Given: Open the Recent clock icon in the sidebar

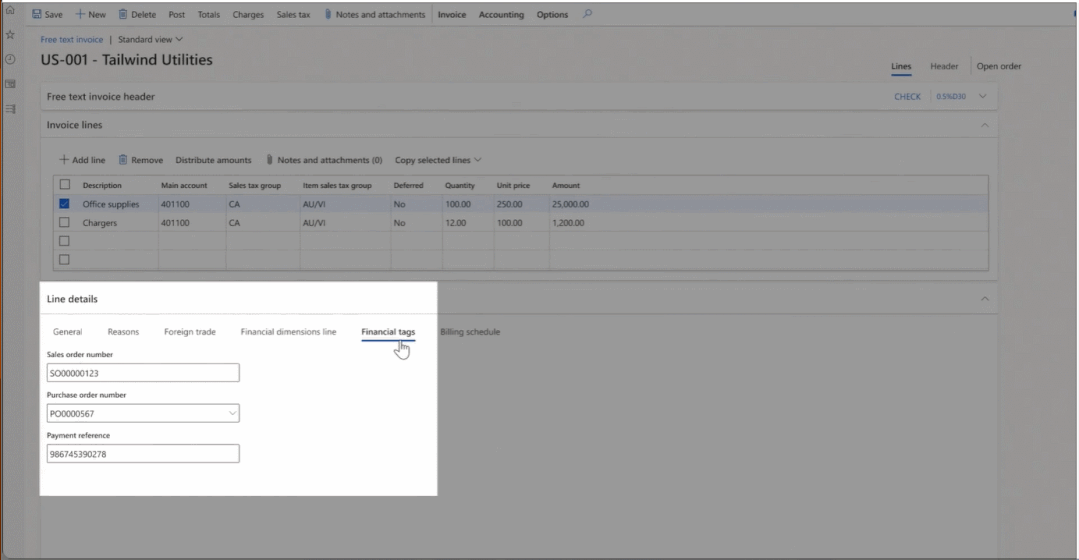Looking at the screenshot, I should [x=10, y=59].
